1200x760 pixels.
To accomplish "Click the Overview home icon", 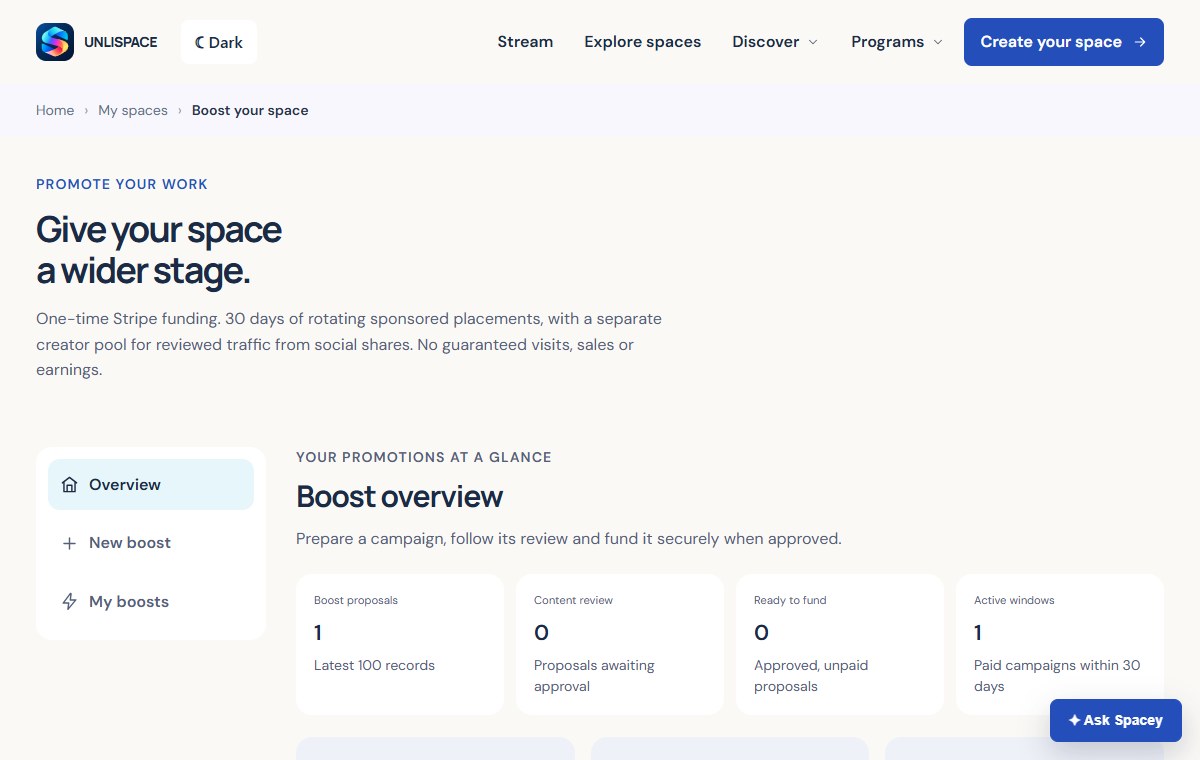I will coord(69,485).
